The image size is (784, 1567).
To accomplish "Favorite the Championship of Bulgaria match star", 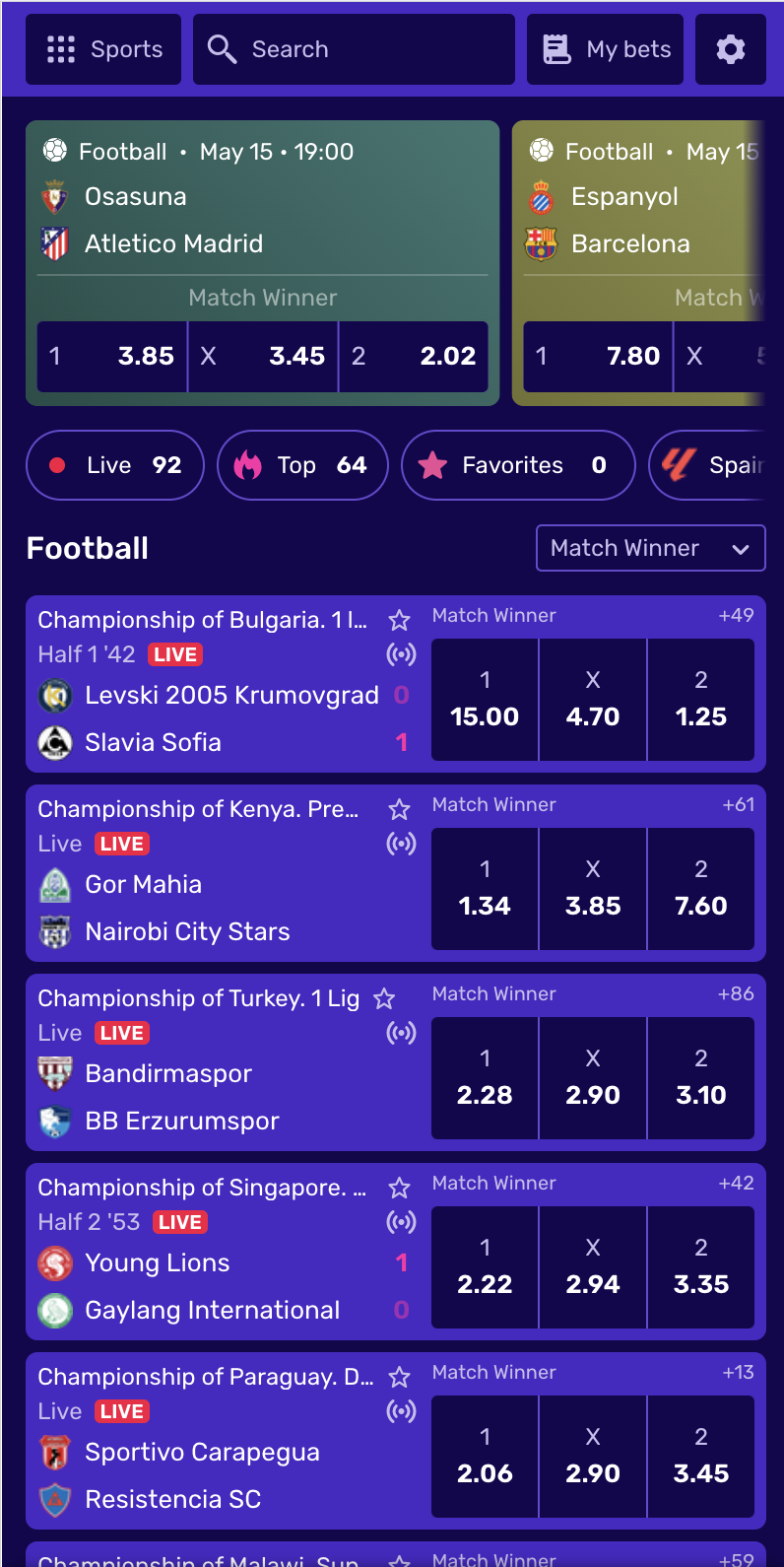I will 399,620.
